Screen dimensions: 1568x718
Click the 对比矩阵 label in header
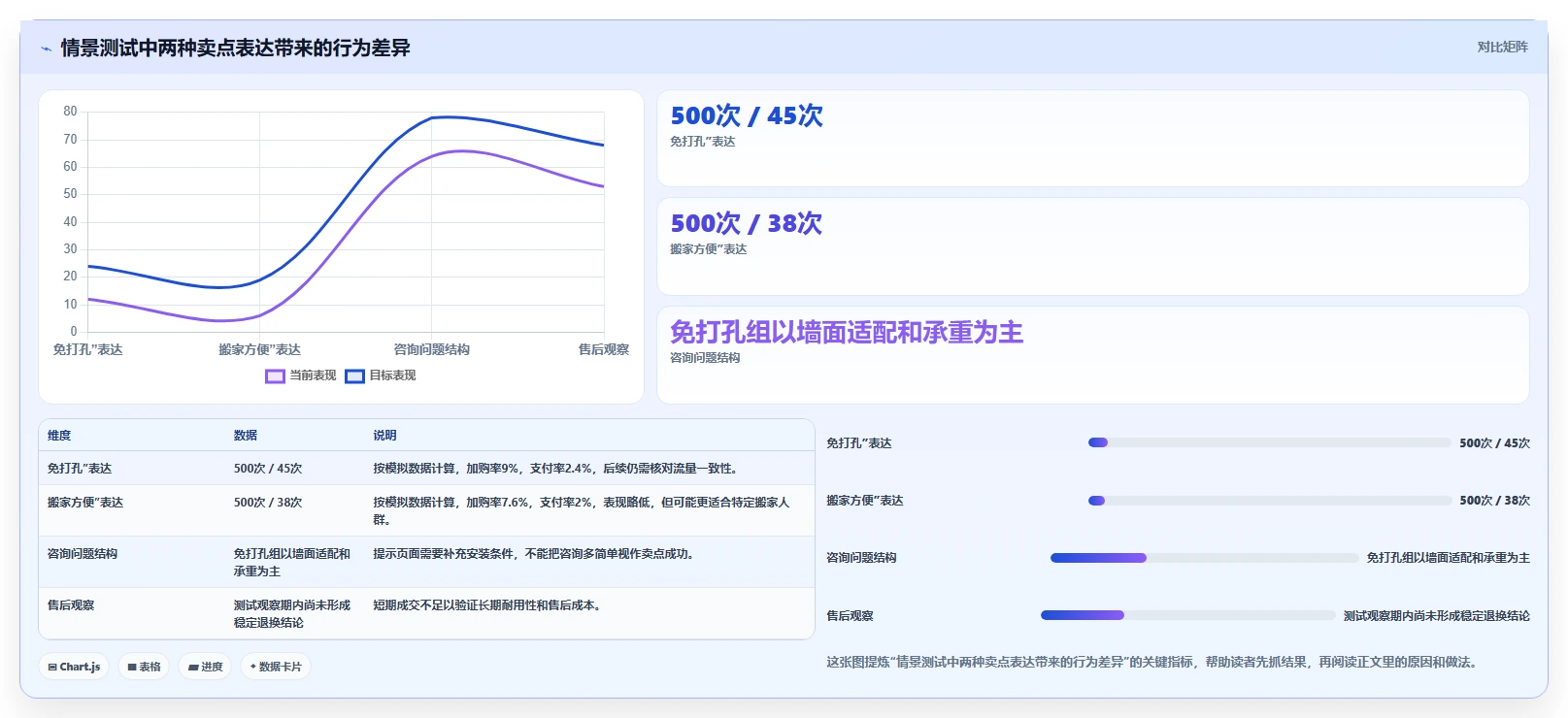pos(1502,47)
